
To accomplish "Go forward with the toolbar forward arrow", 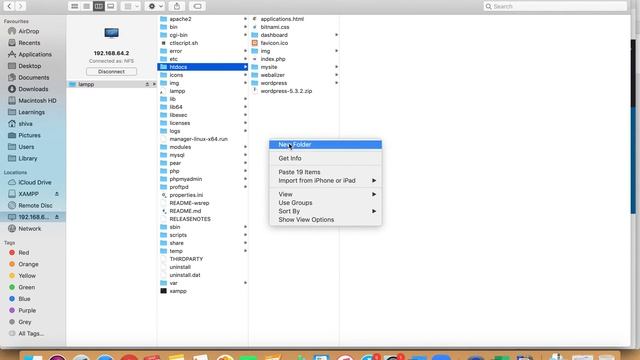I will pyautogui.click(x=20, y=6).
